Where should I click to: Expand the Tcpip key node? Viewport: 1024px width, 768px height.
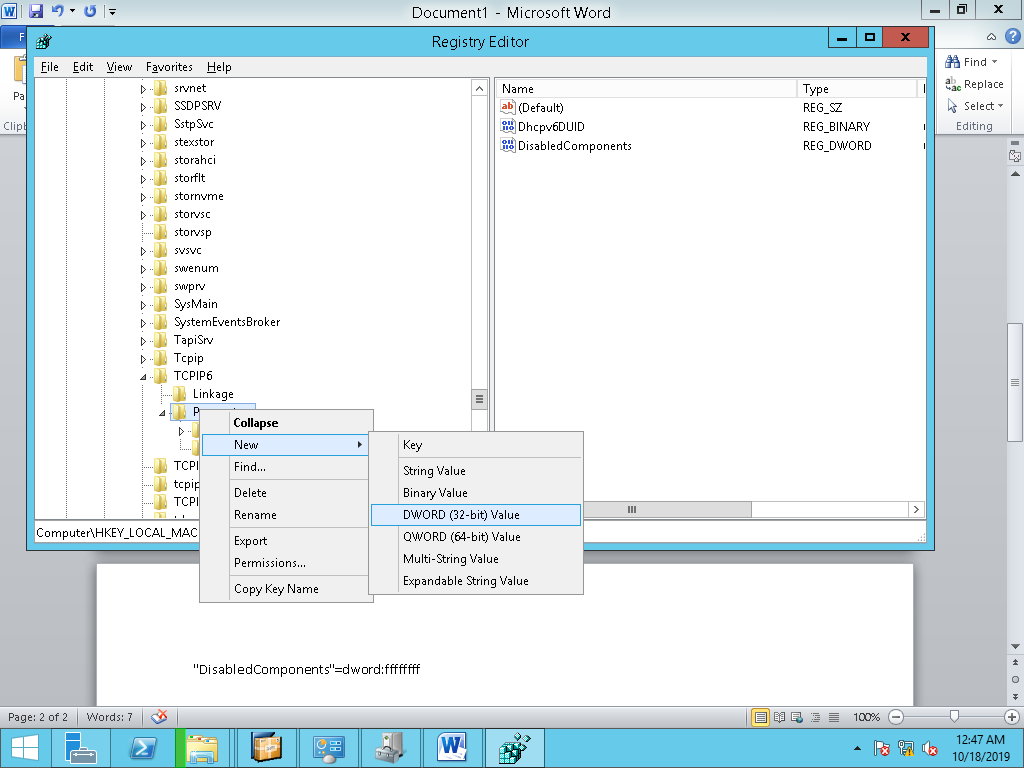[143, 359]
